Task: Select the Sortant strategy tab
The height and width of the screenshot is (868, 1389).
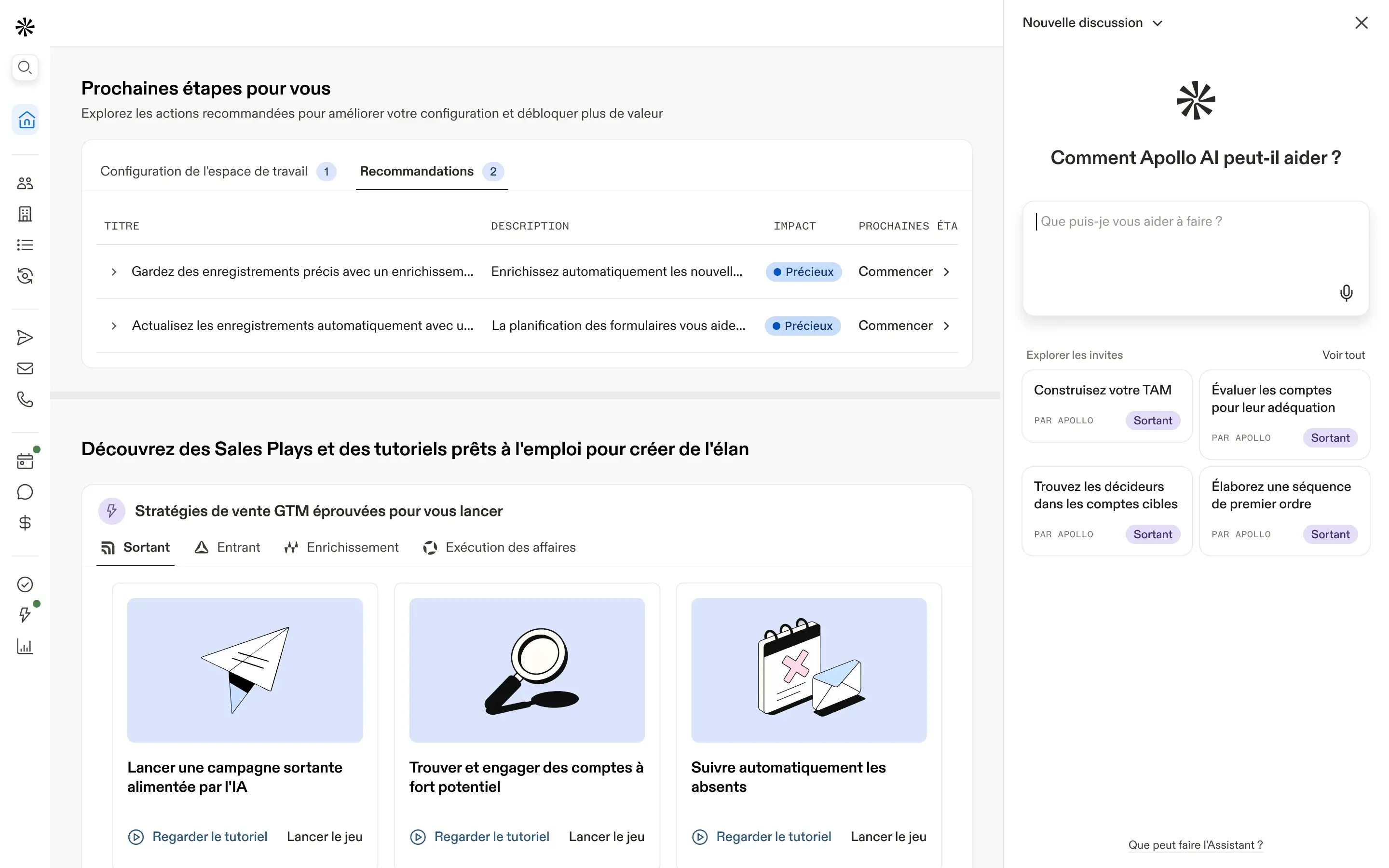Action: [x=136, y=548]
